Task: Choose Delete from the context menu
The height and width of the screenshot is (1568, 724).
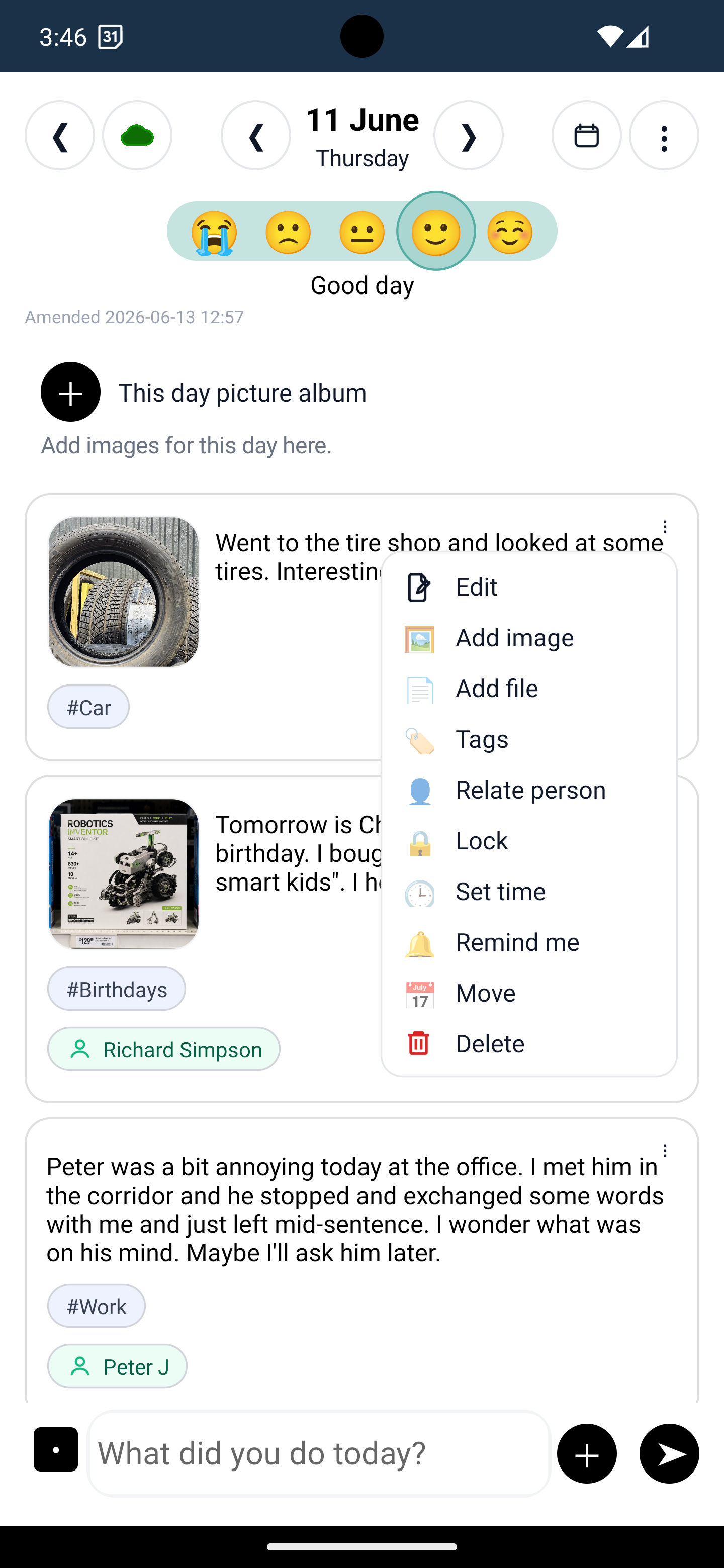Action: click(529, 1043)
